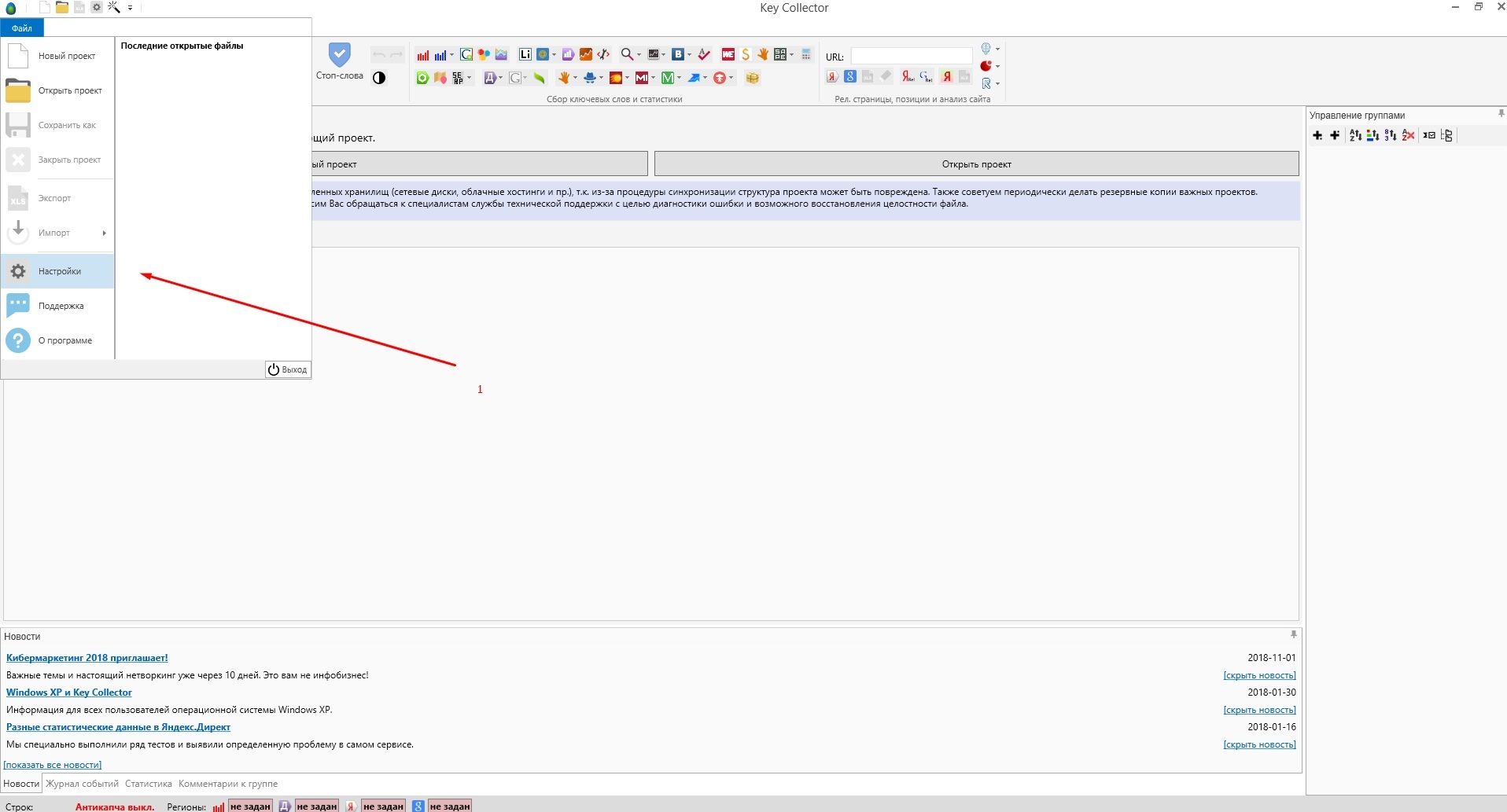1507x812 pixels.
Task: Click the orange dollar sign icon
Action: point(746,55)
